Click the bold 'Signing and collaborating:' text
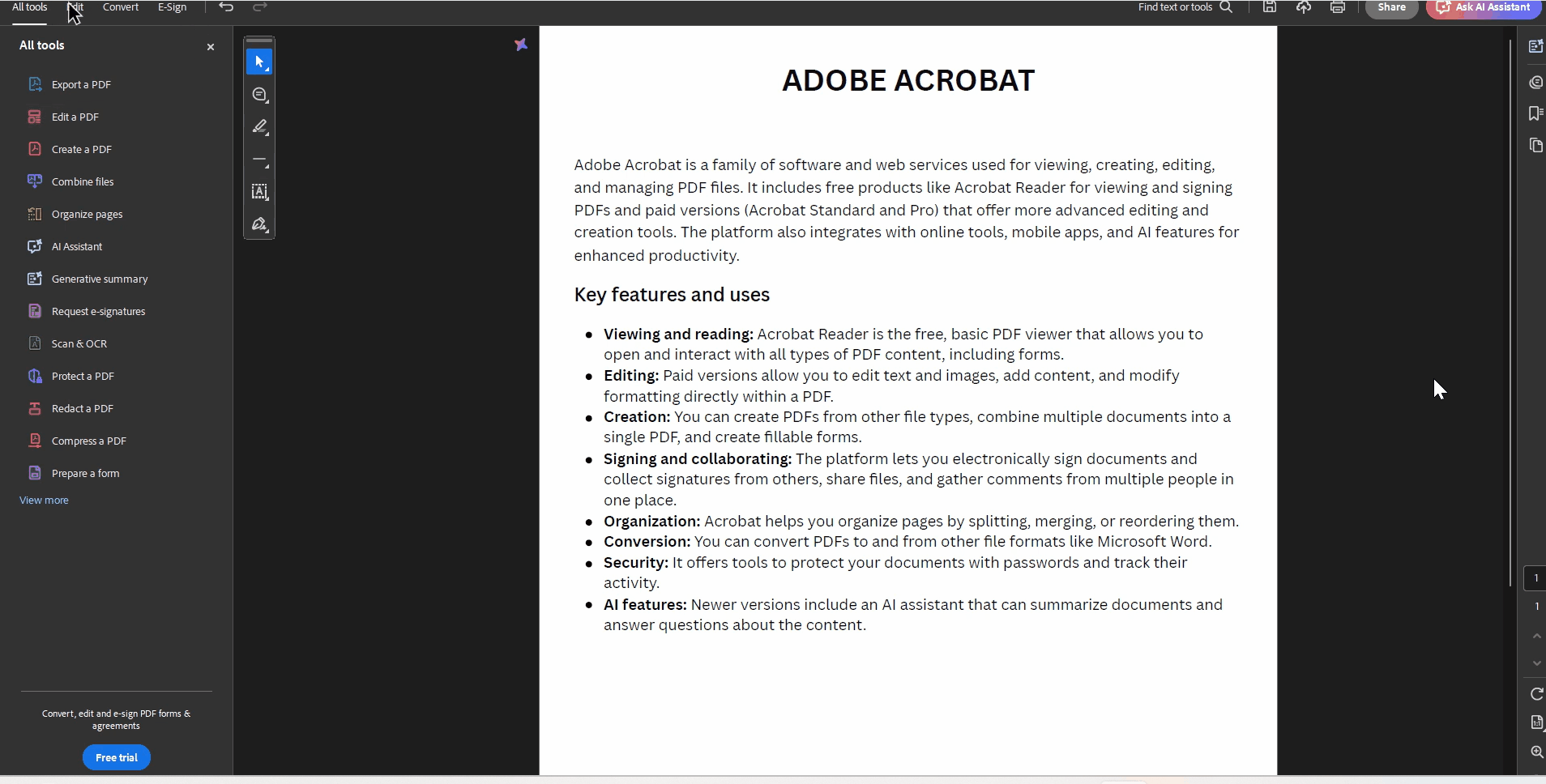The width and height of the screenshot is (1546, 784). (x=698, y=459)
